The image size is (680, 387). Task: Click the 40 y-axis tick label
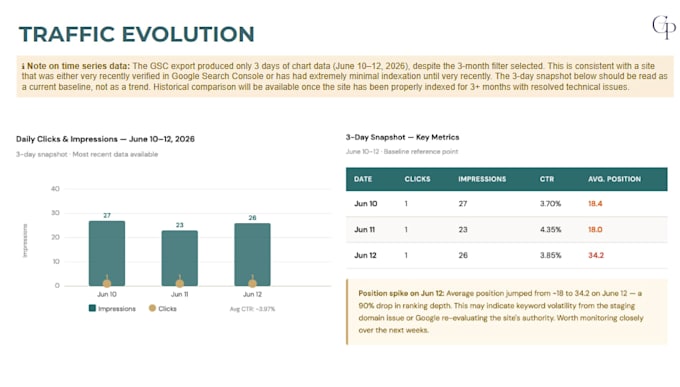pos(55,189)
